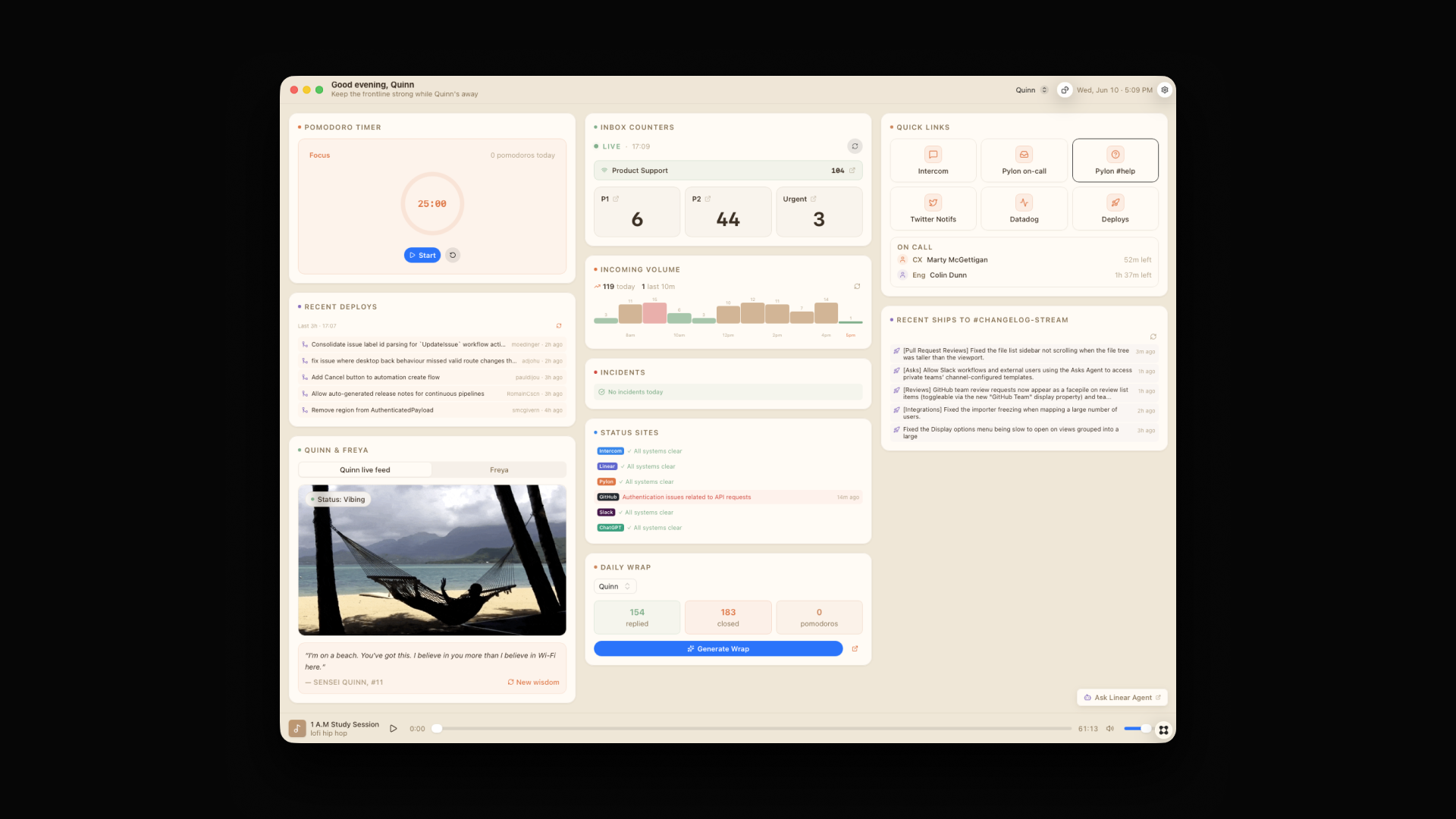This screenshot has height=819, width=1456.
Task: Start the Pomodoro focus timer
Action: (x=422, y=256)
